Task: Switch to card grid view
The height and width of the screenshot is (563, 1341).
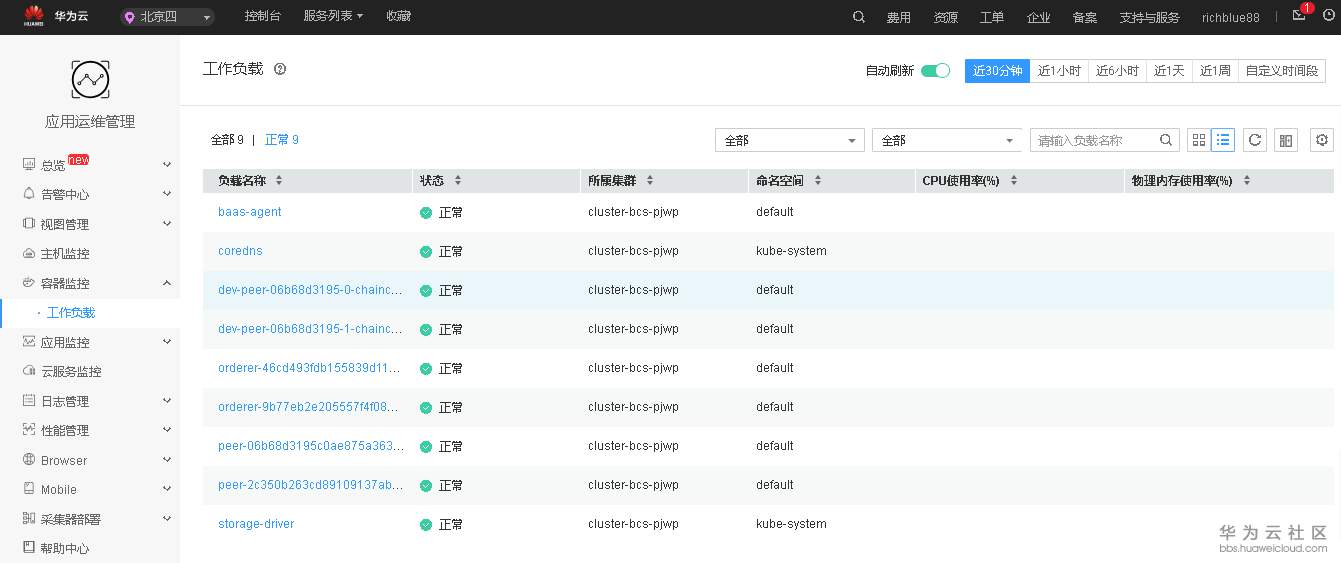Action: pos(1197,140)
